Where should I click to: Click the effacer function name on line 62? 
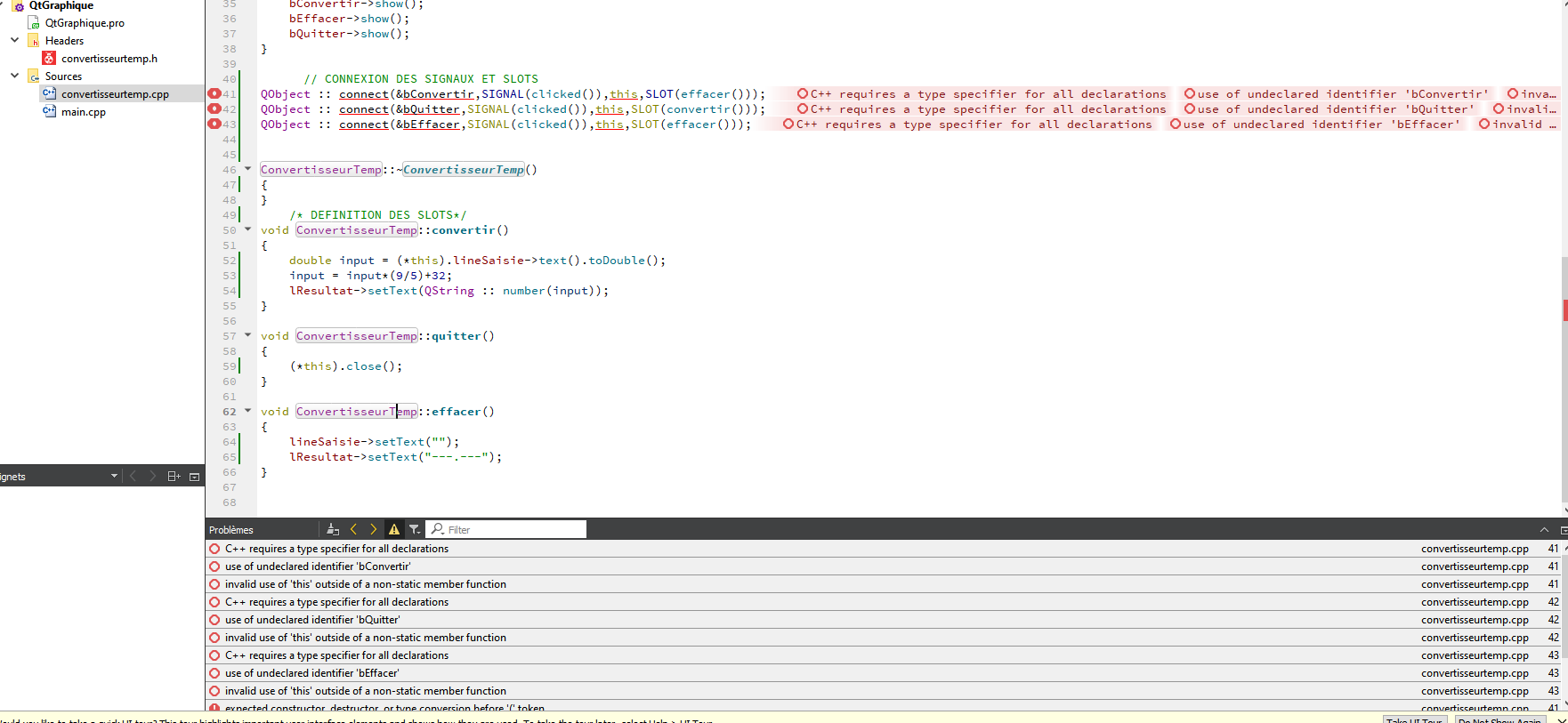pyautogui.click(x=457, y=412)
